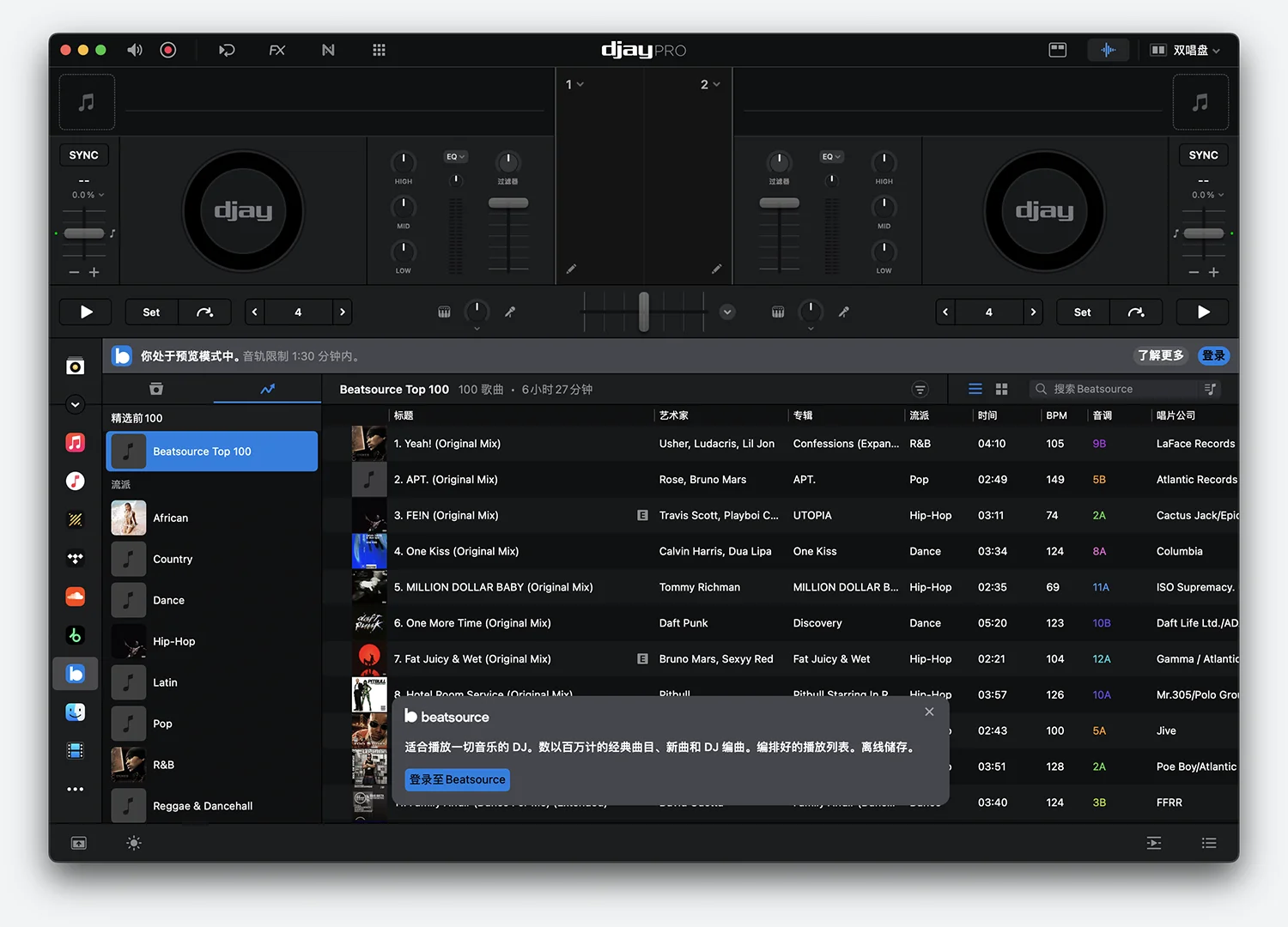Screen dimensions: 1288x927
Task: Expand the library sources chevron
Action: coord(76,404)
